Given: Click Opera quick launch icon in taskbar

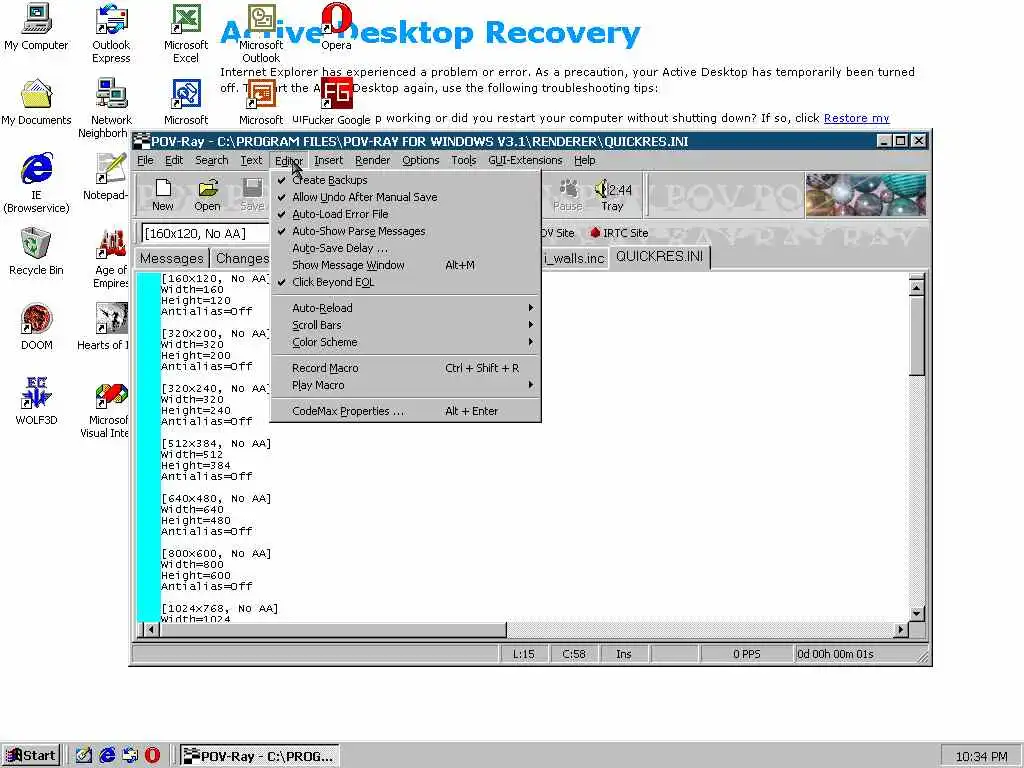Looking at the screenshot, I should [x=152, y=755].
